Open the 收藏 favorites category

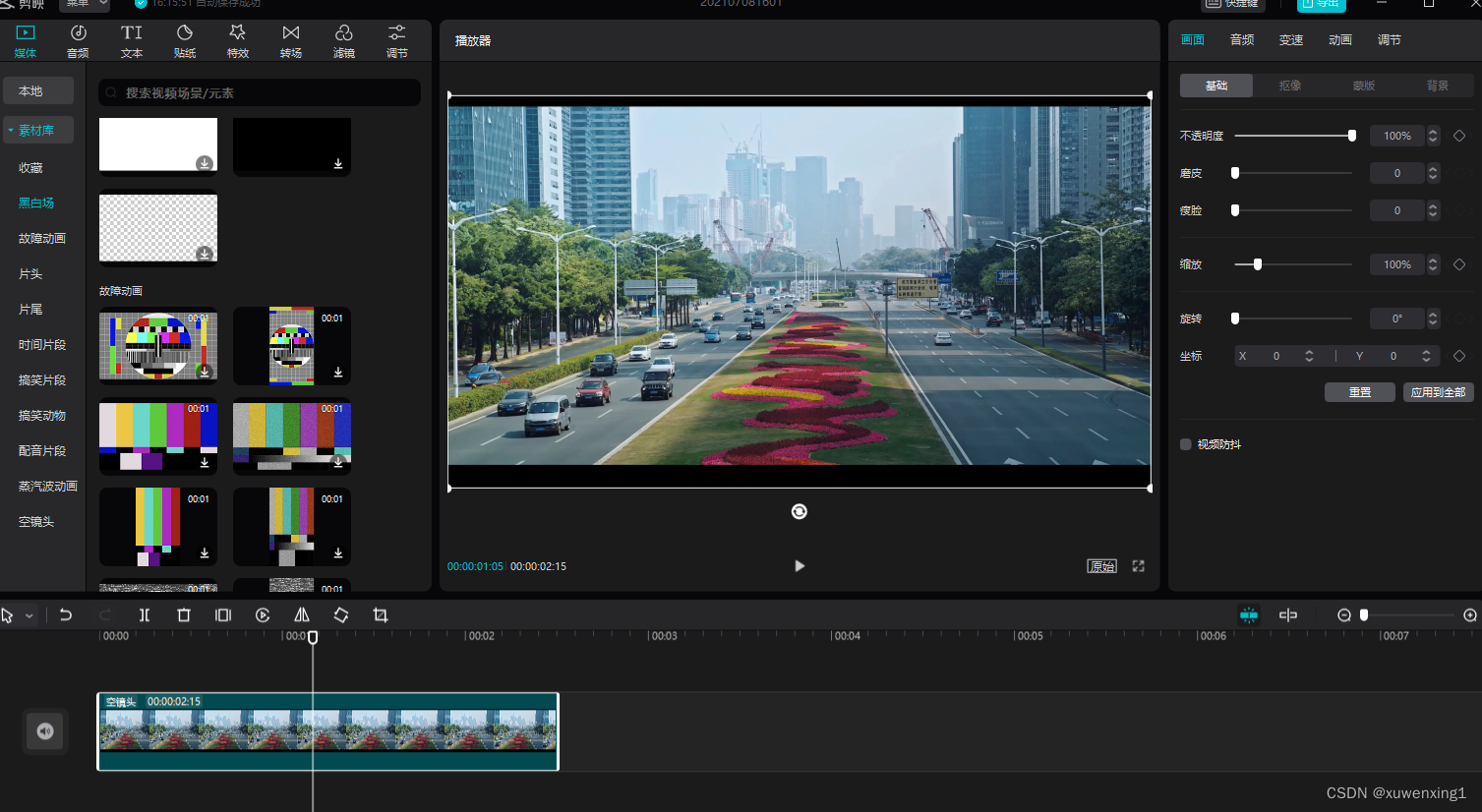[30, 168]
